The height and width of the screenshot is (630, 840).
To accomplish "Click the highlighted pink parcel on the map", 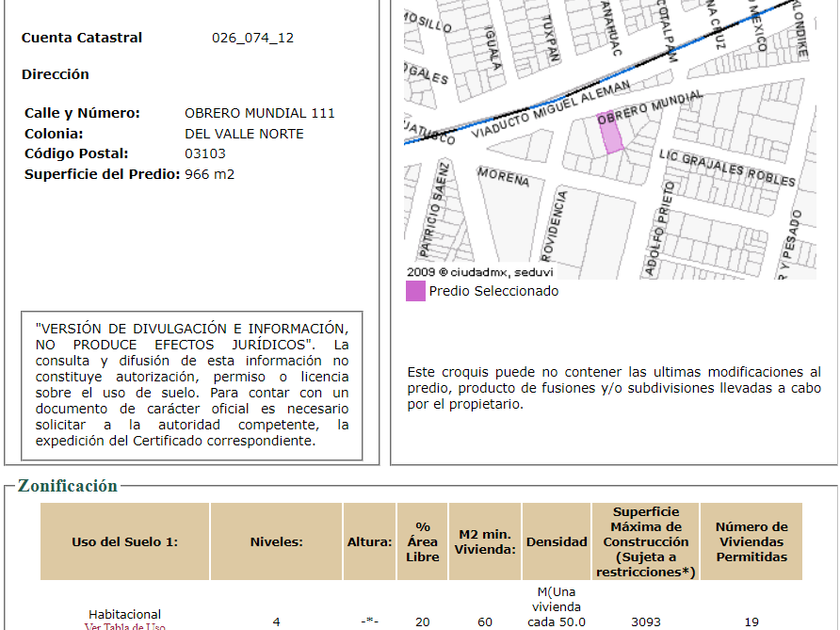I will 610,132.
